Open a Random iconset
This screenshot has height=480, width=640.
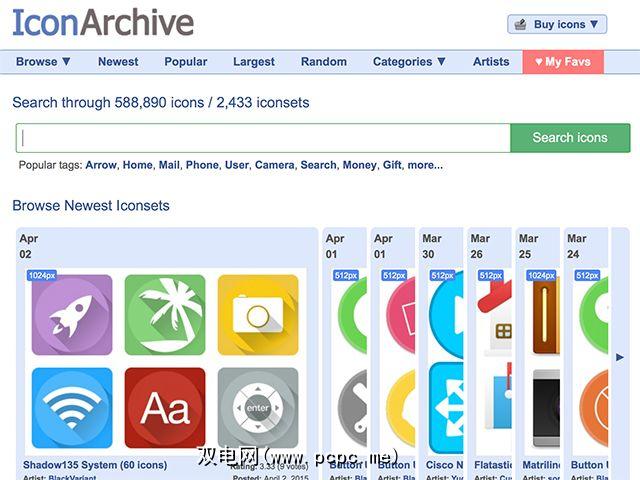(x=324, y=62)
